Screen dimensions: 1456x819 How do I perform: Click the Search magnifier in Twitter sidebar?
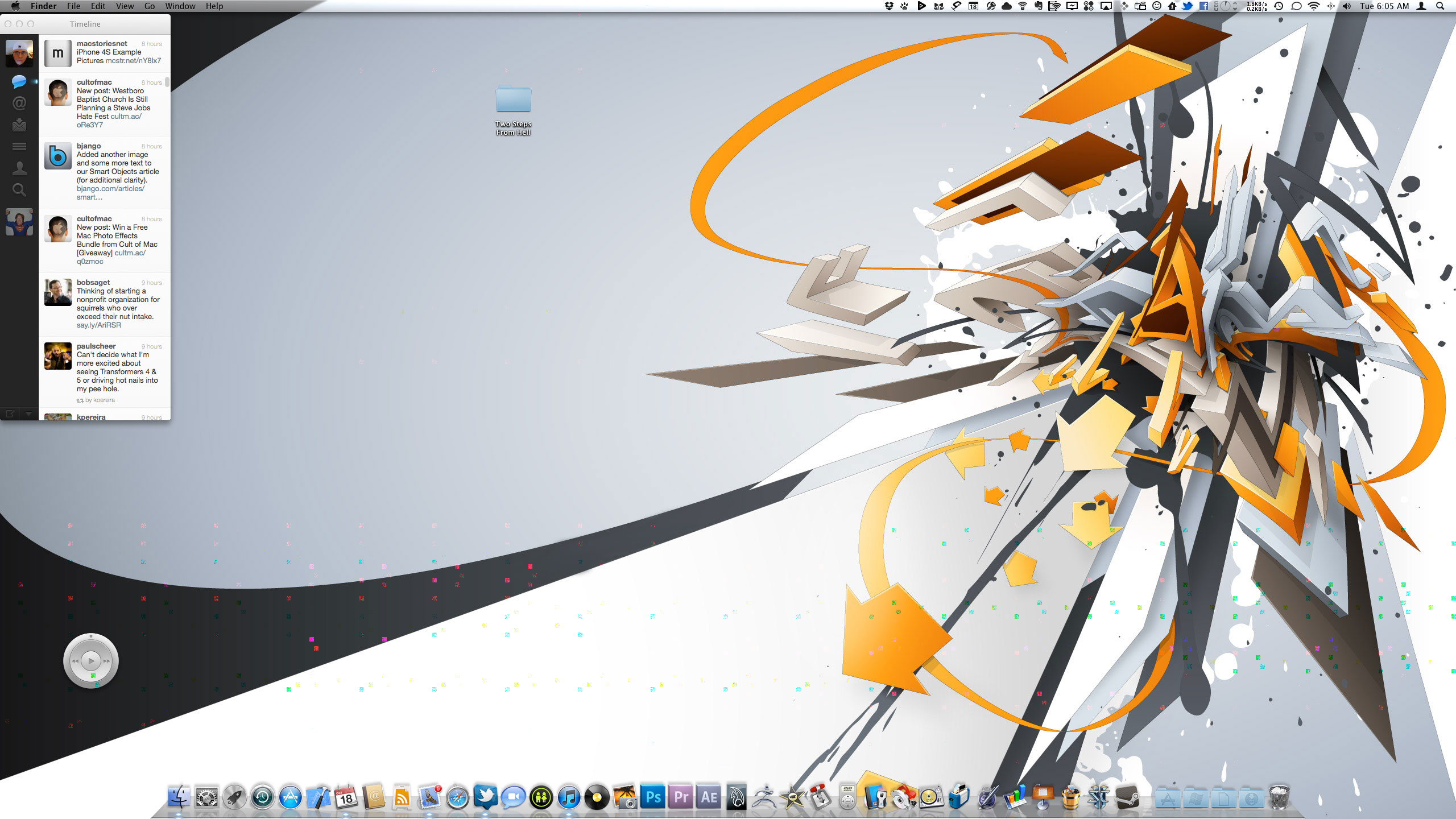coord(19,190)
